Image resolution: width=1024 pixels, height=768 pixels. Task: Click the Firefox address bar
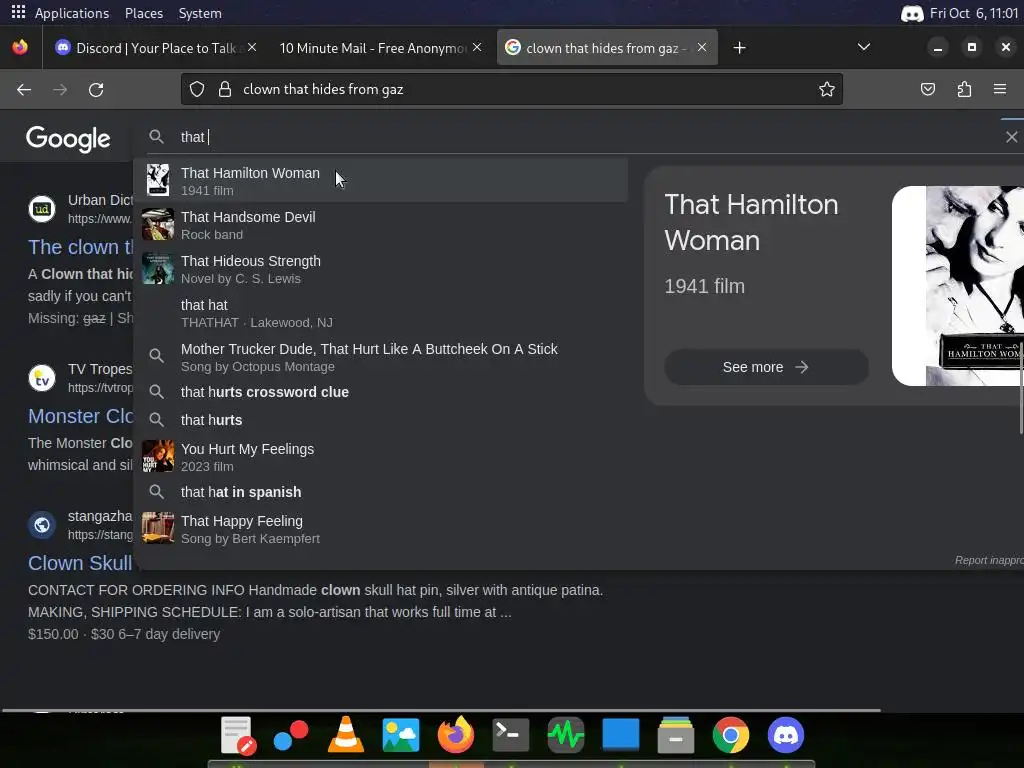511,89
